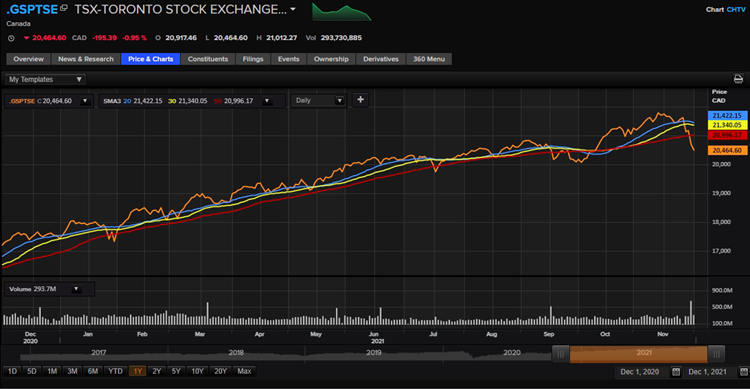Image resolution: width=750 pixels, height=389 pixels.
Task: Click 2020 in the overview timeline
Action: [511, 353]
